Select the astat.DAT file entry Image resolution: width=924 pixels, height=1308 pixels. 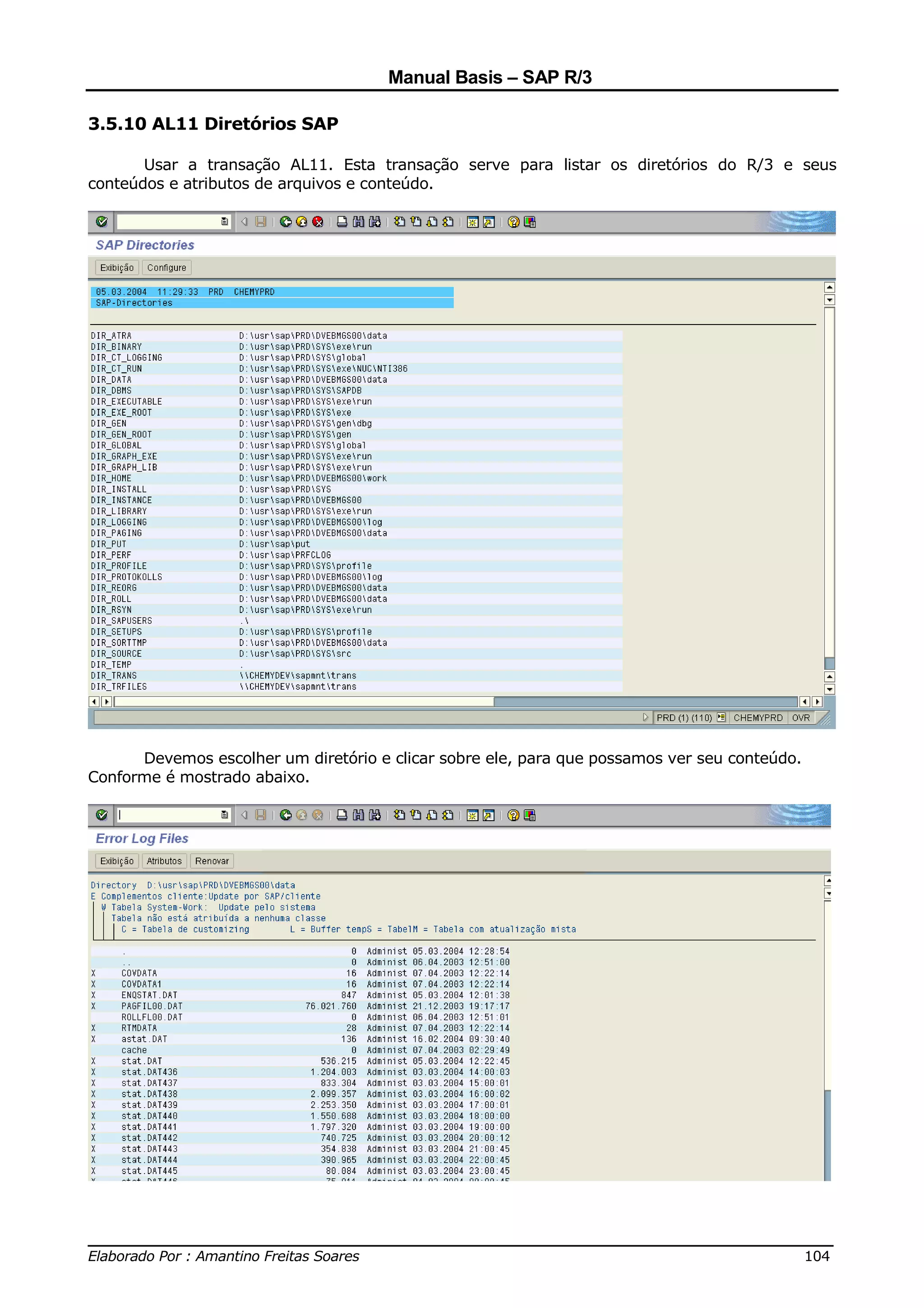[x=300, y=1039]
